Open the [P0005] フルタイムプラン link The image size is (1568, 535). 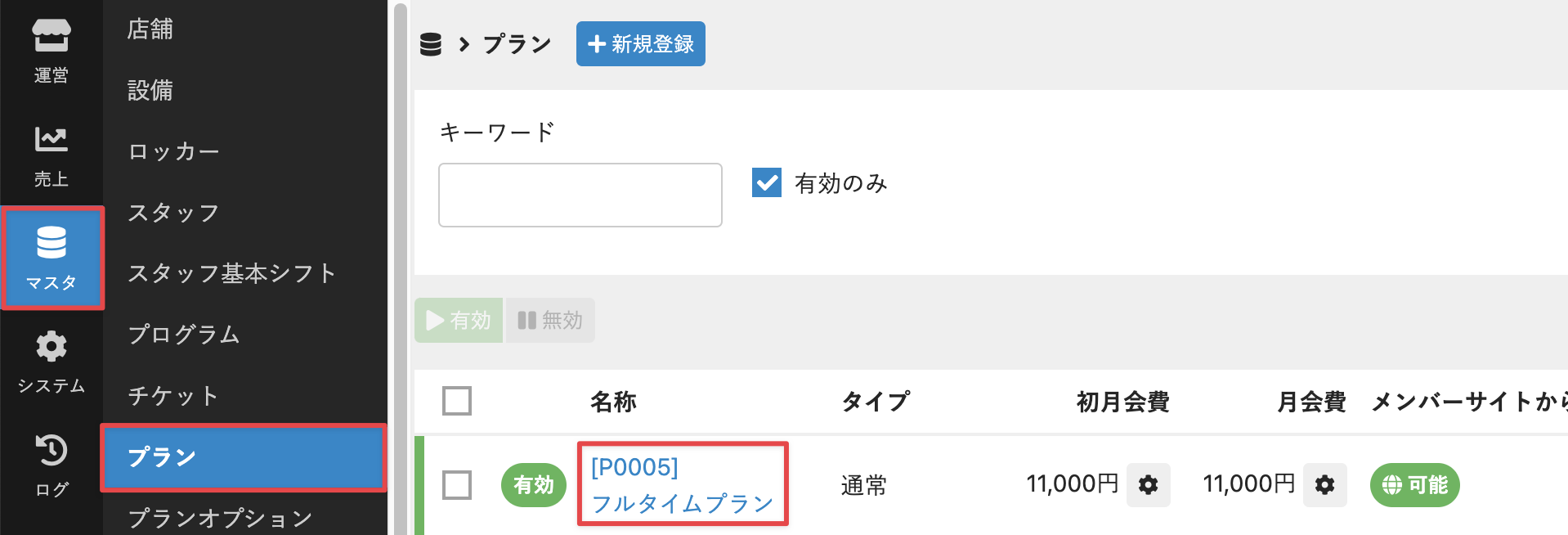click(x=683, y=484)
